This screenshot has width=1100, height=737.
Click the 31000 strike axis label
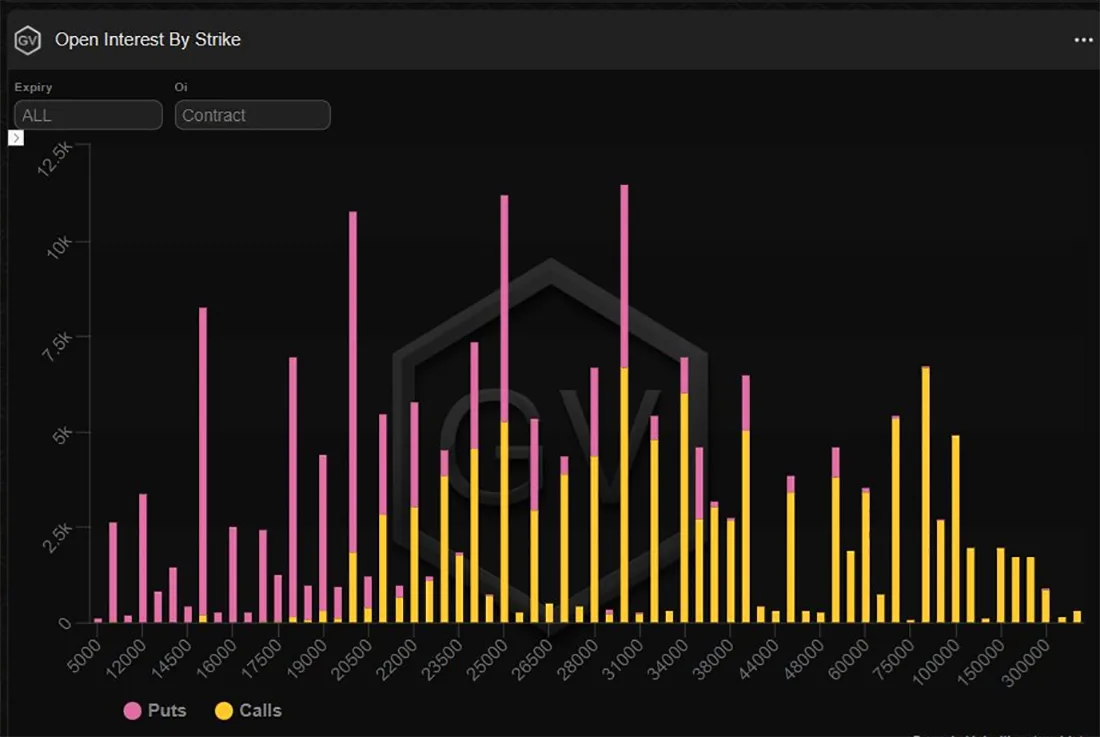623,660
